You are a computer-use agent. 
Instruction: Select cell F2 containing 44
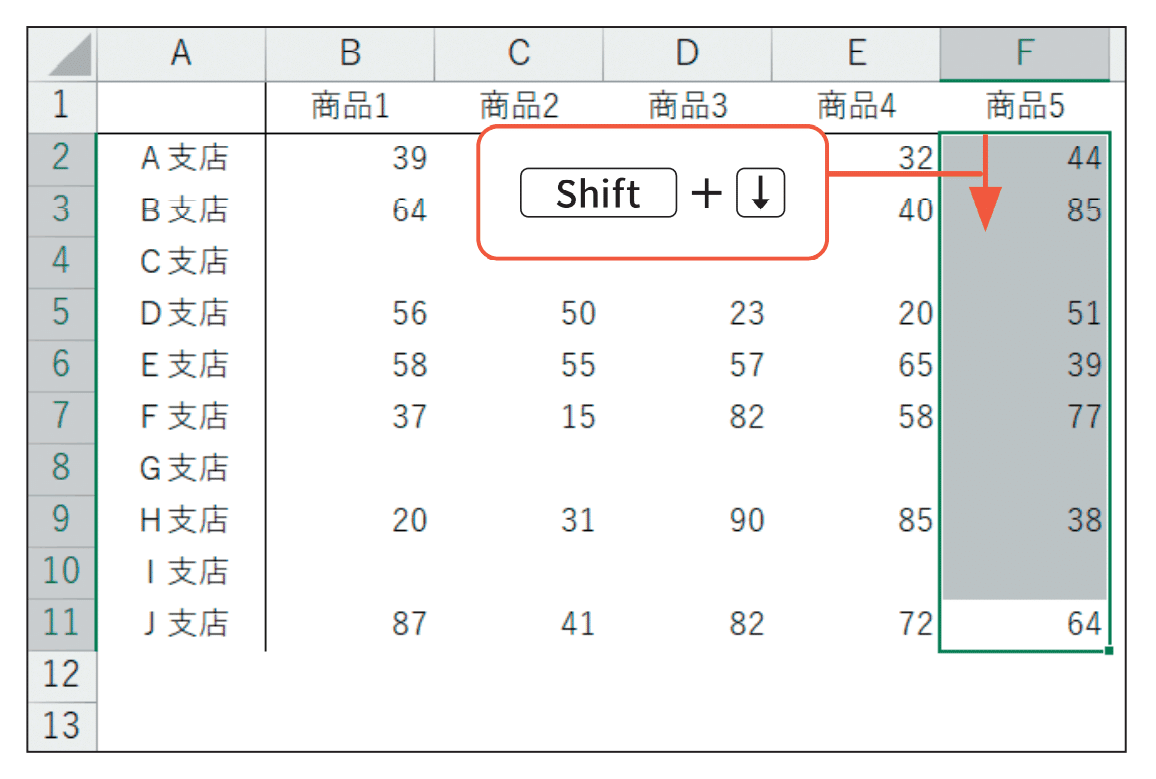tap(1025, 158)
